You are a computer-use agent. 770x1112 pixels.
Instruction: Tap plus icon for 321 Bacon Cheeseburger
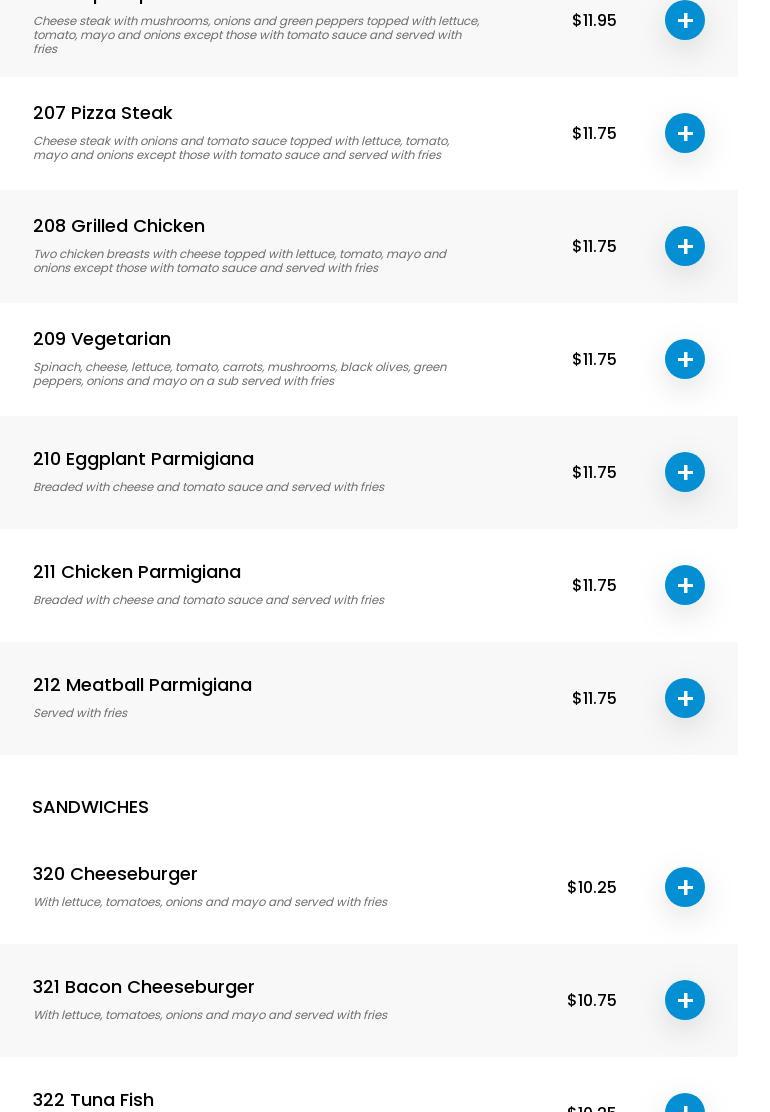point(685,1000)
